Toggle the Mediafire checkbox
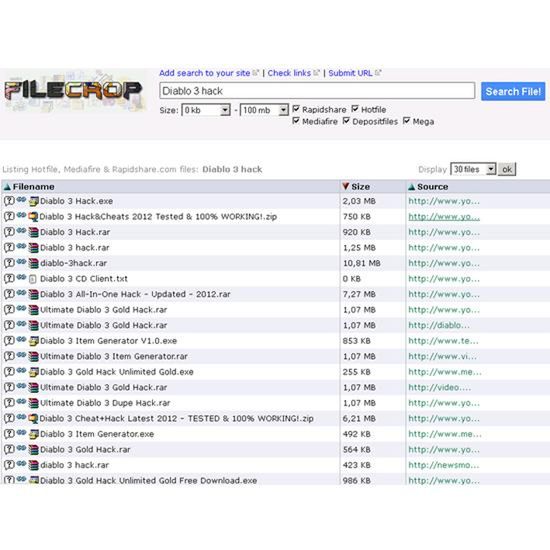Image resolution: width=550 pixels, height=550 pixels. 296,121
